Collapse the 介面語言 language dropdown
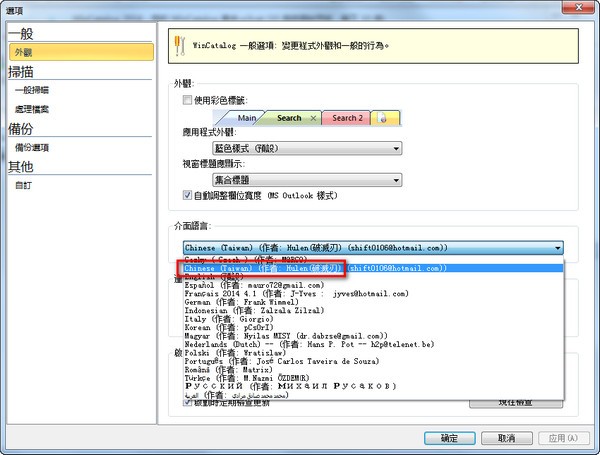600x455 pixels. pos(557,247)
